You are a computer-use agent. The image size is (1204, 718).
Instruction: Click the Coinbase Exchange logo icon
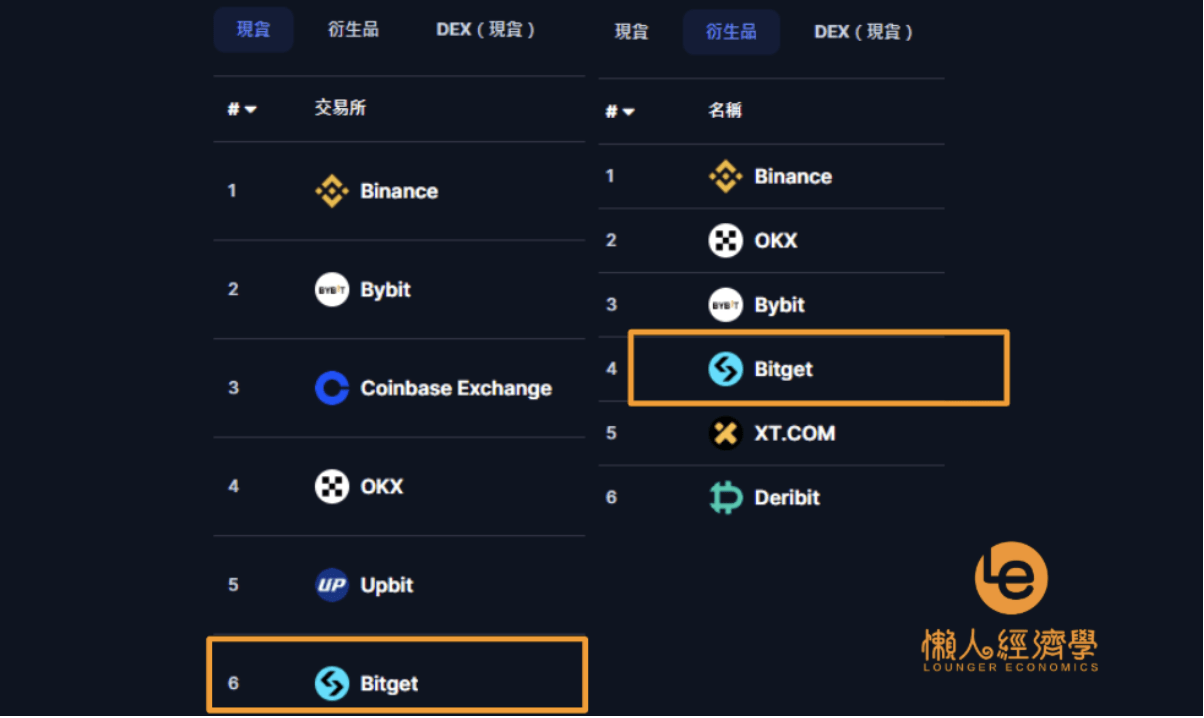pyautogui.click(x=332, y=388)
